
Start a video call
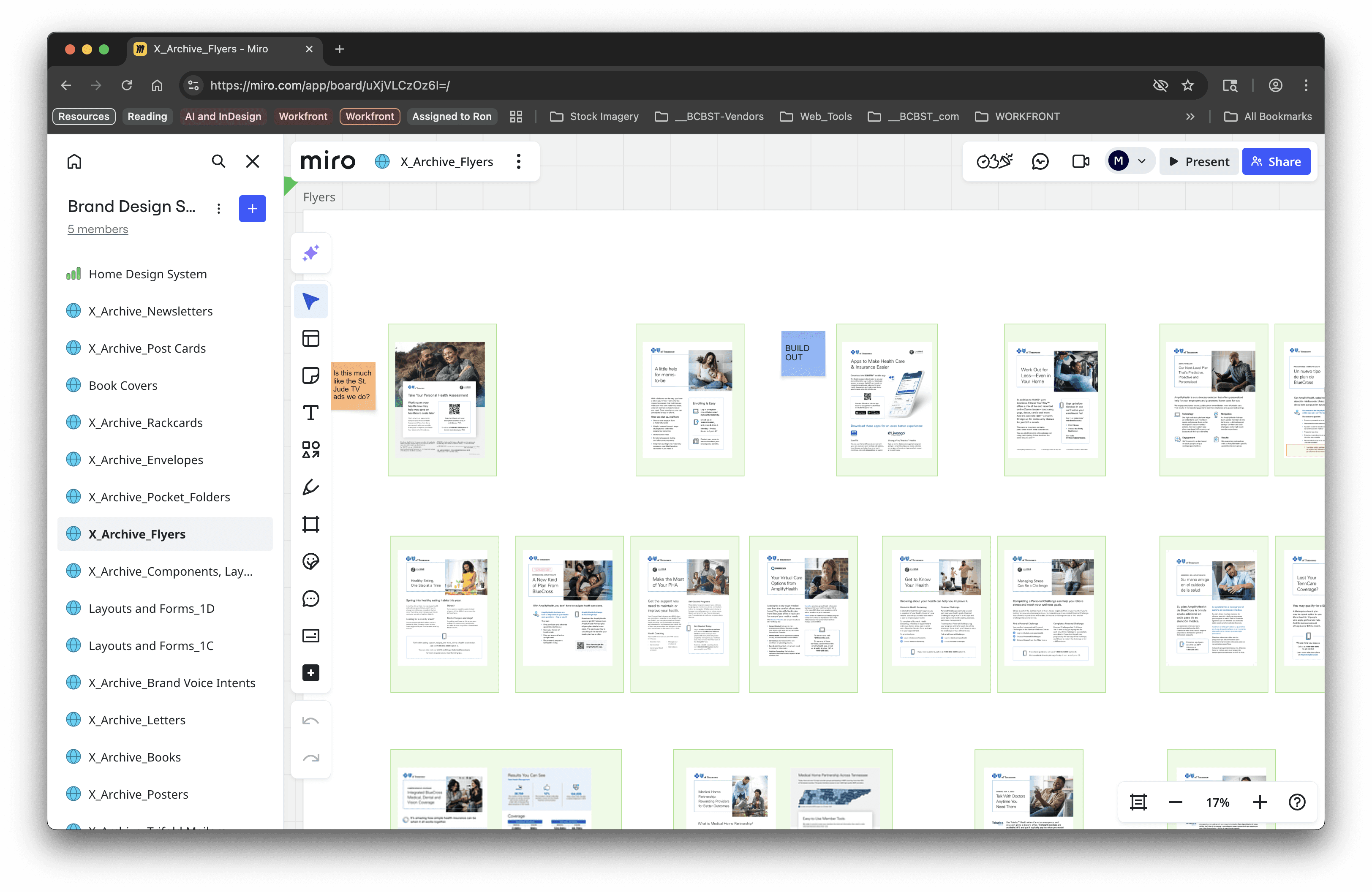pos(1080,161)
